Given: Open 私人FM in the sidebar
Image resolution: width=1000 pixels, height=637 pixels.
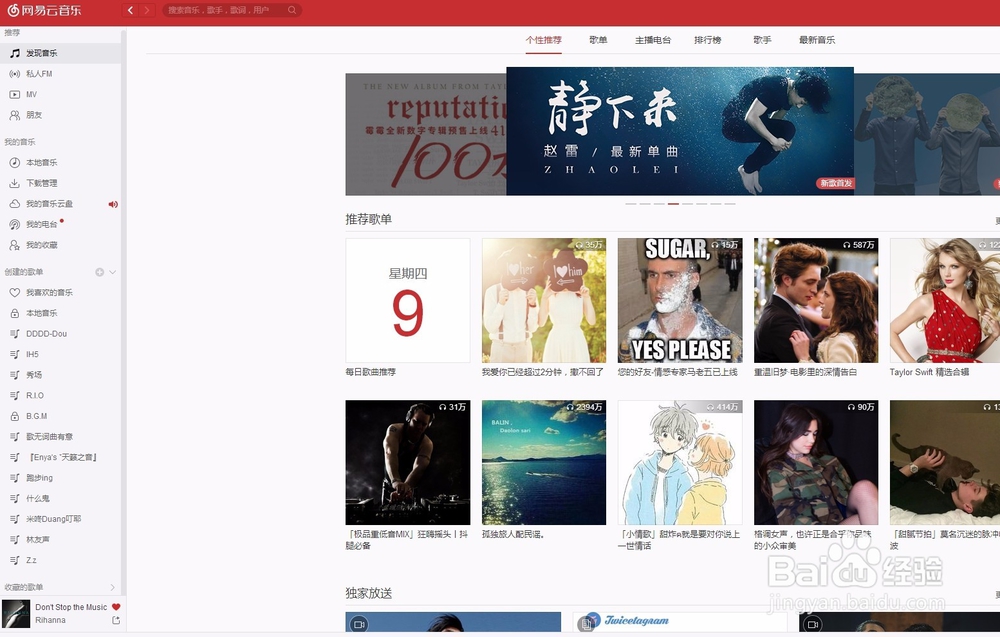Looking at the screenshot, I should [40, 73].
